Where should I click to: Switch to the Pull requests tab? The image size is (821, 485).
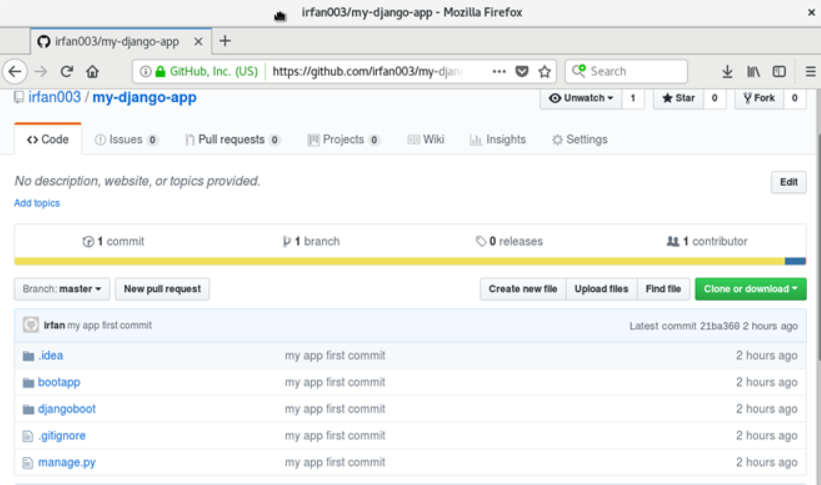[x=233, y=139]
